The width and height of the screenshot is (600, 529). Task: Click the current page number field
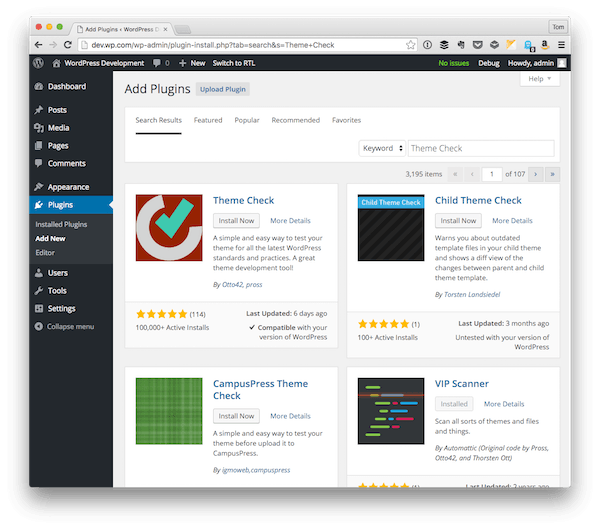point(492,174)
